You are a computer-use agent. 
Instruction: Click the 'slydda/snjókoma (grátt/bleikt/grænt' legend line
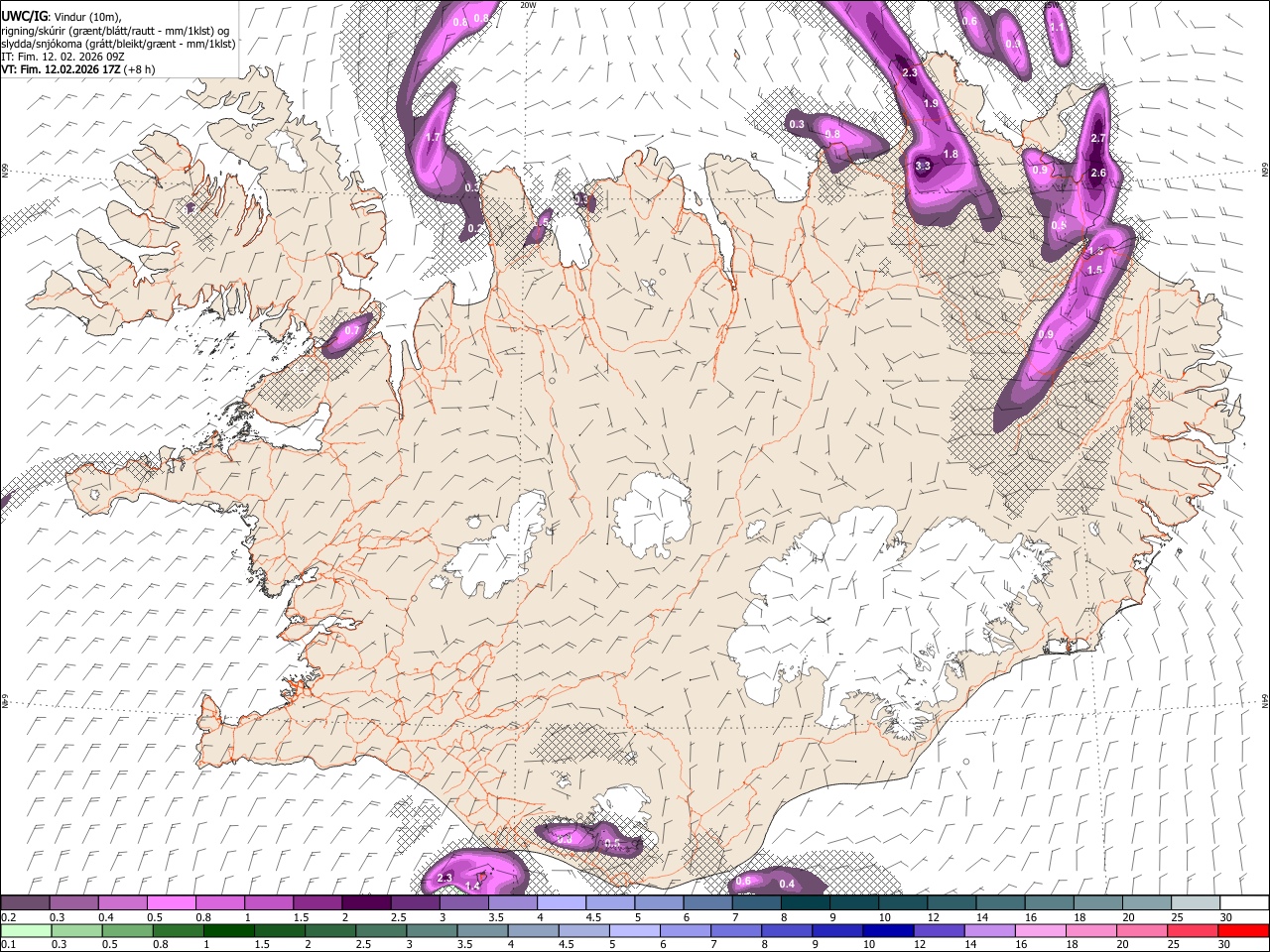[x=118, y=44]
